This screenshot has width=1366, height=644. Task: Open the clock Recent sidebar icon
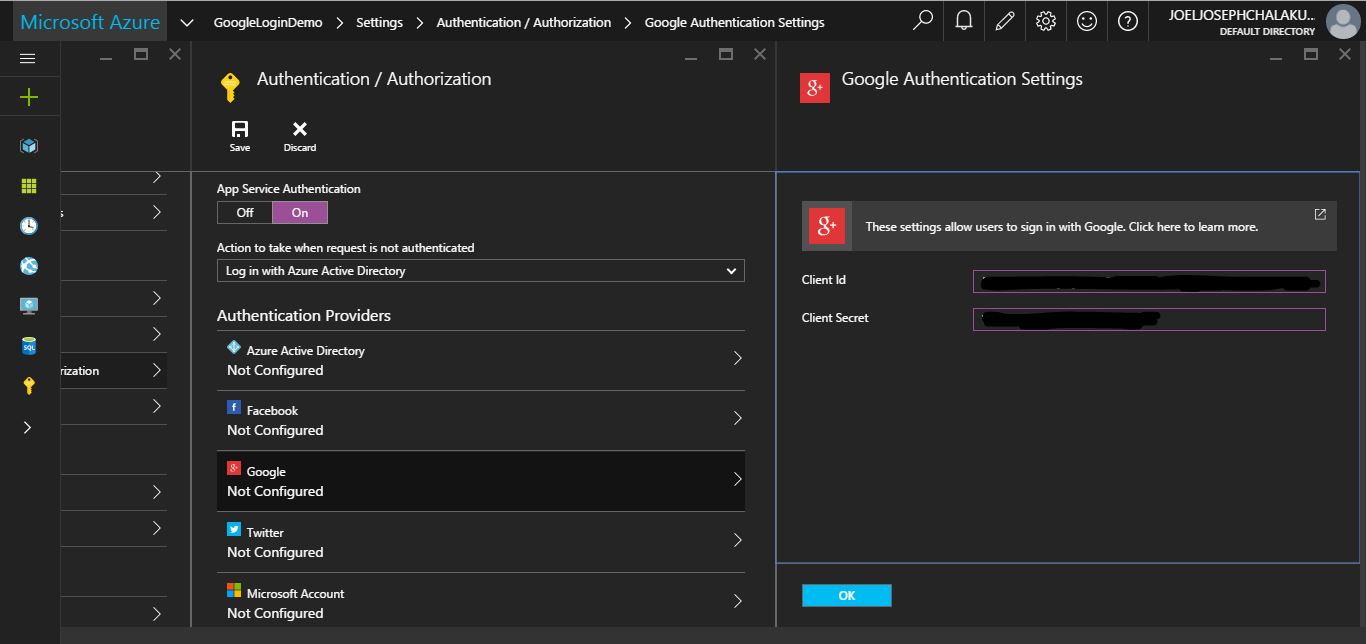pyautogui.click(x=28, y=226)
